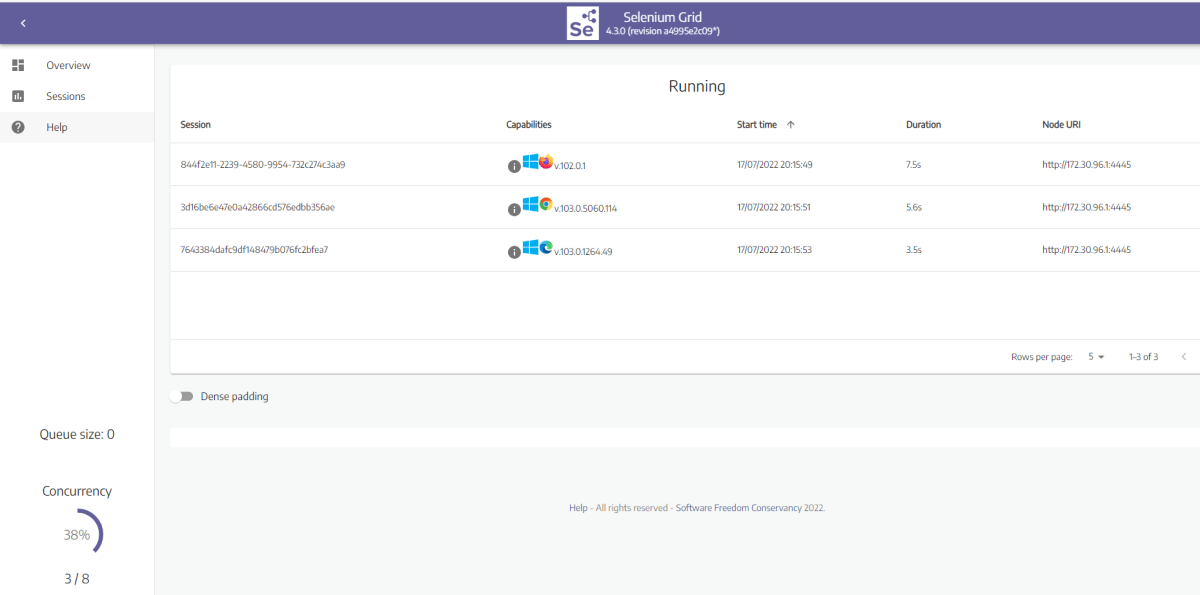Open the Rows per page dropdown

coord(1096,357)
